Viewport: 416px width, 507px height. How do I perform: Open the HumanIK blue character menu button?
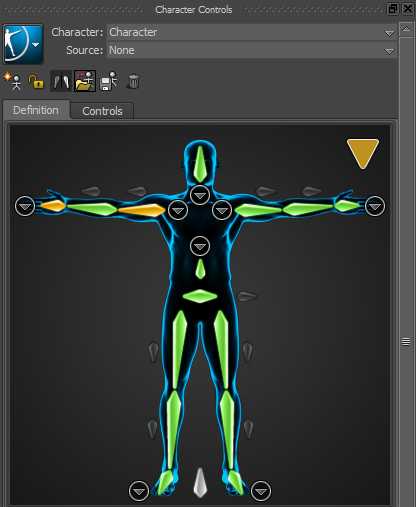23,44
